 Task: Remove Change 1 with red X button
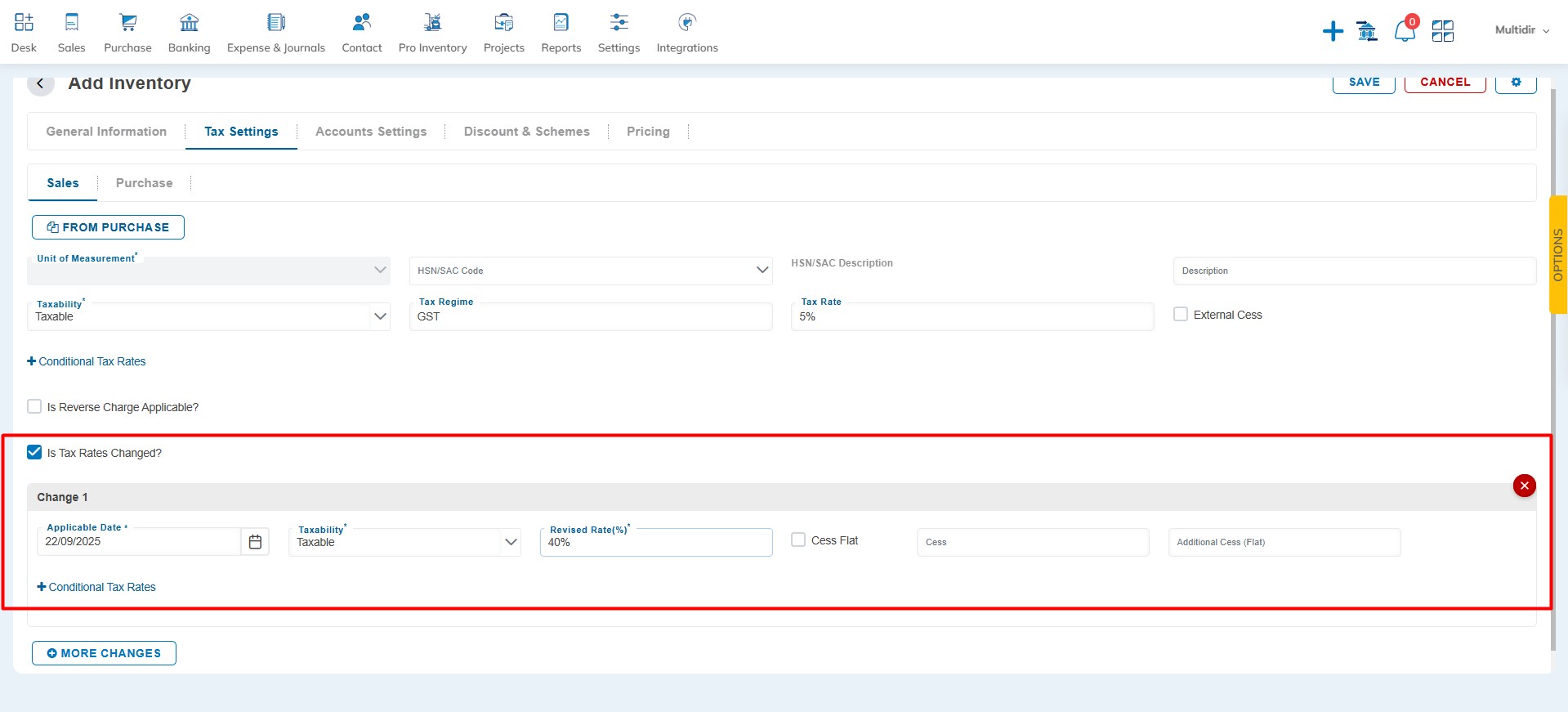click(x=1524, y=486)
